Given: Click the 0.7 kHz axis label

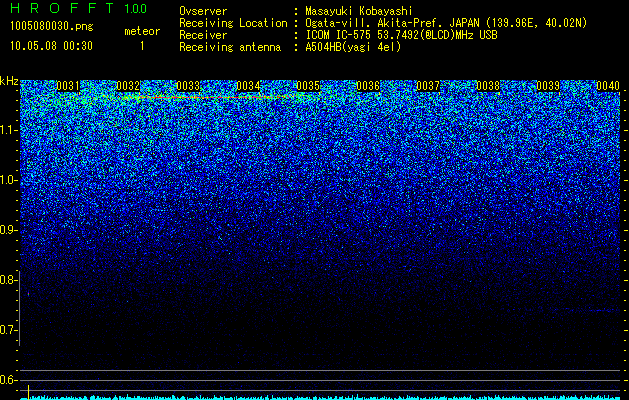Looking at the screenshot, I should (7, 330).
